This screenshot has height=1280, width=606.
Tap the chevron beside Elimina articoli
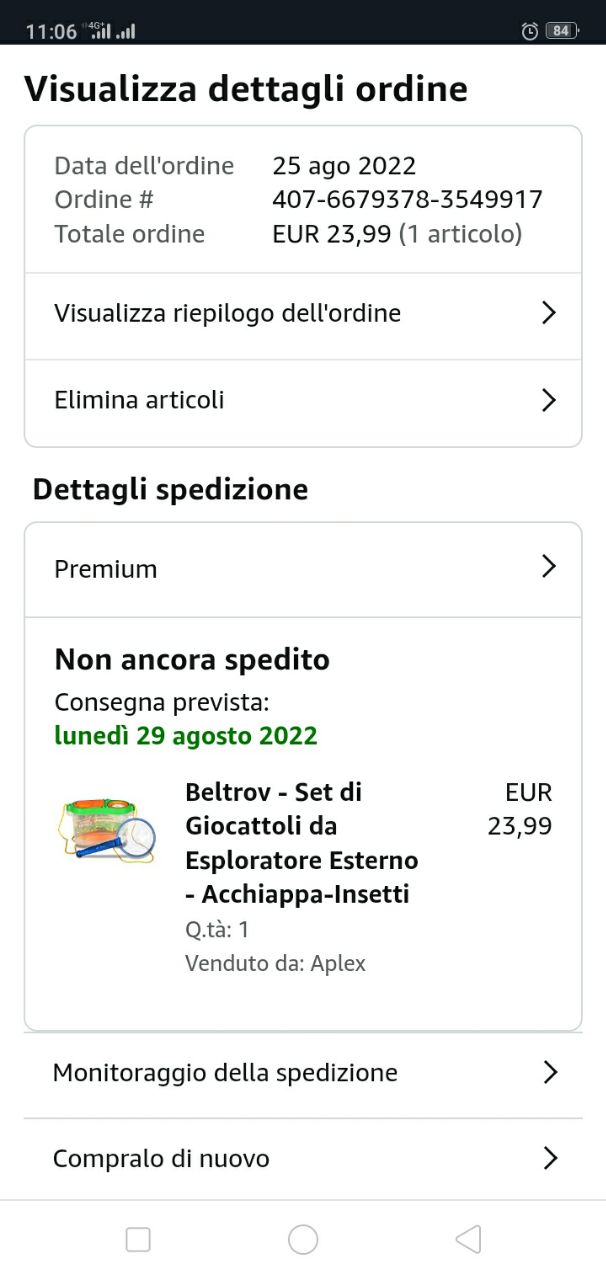point(548,400)
